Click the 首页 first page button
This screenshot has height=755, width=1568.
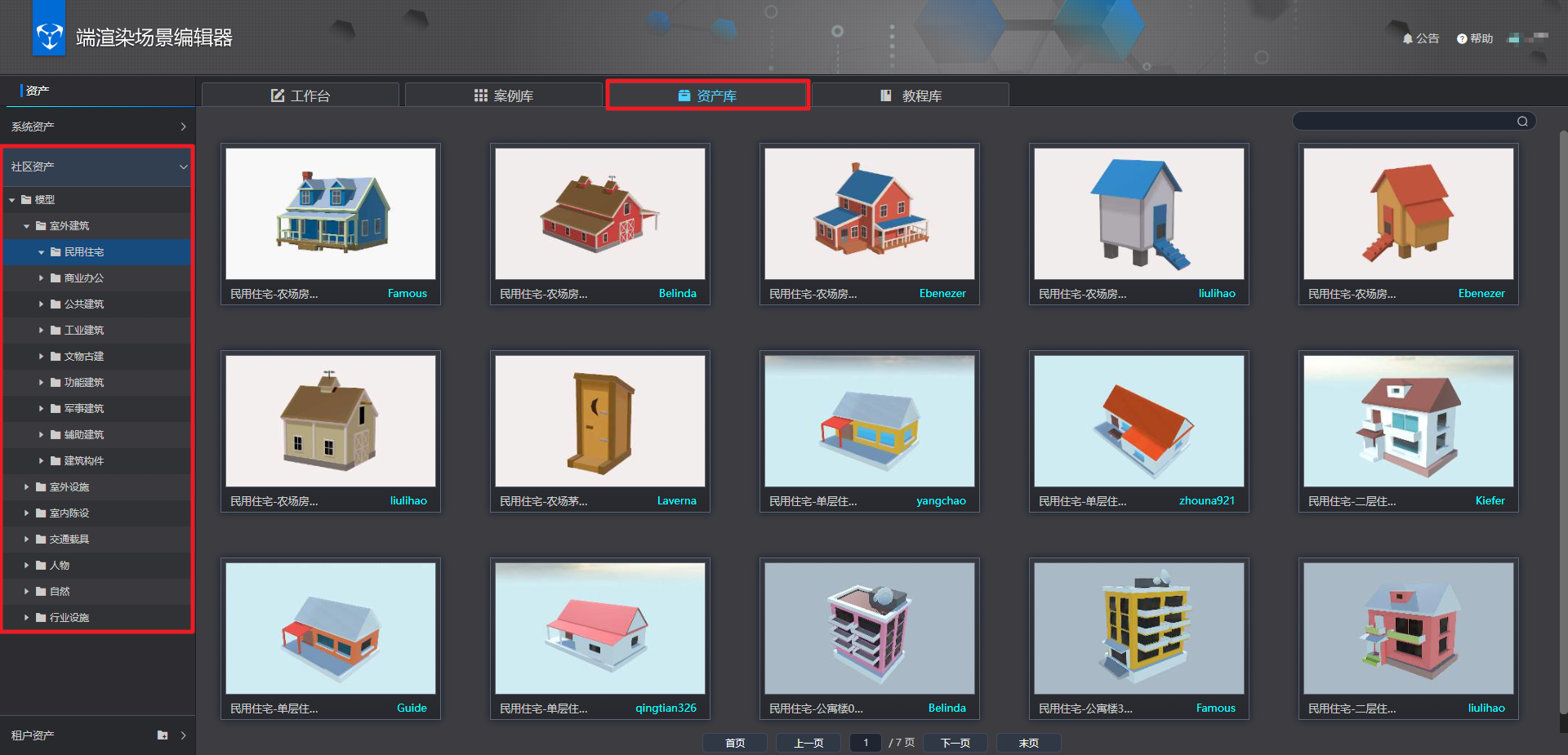[x=735, y=743]
